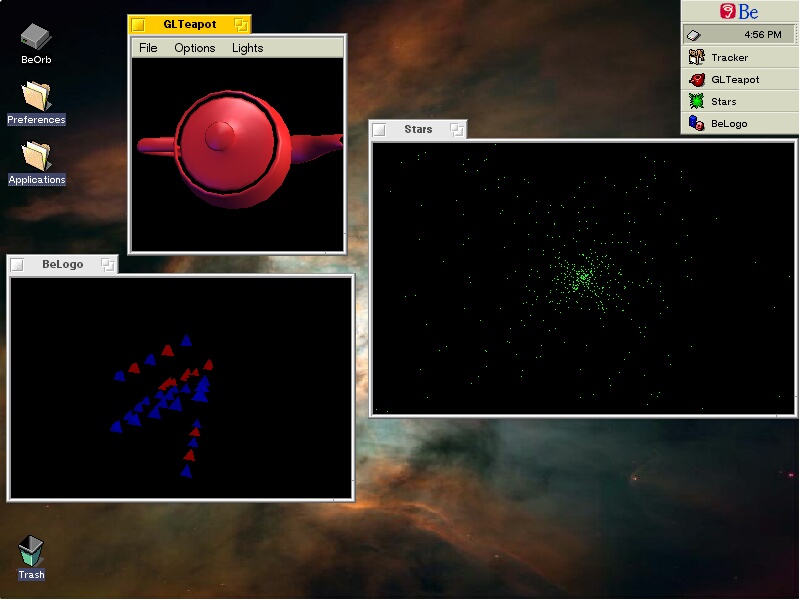
Task: Click the Applications label text
Action: coord(37,180)
